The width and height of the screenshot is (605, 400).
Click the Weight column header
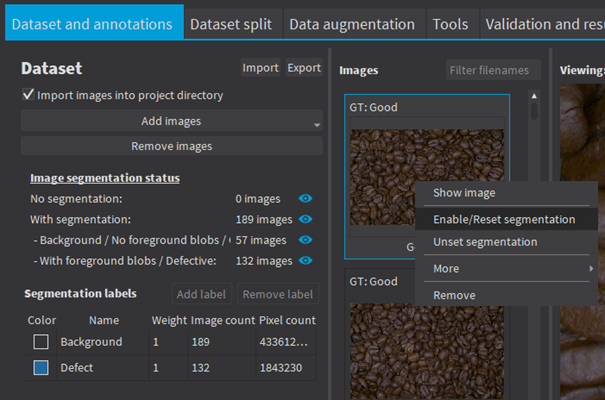click(x=169, y=320)
